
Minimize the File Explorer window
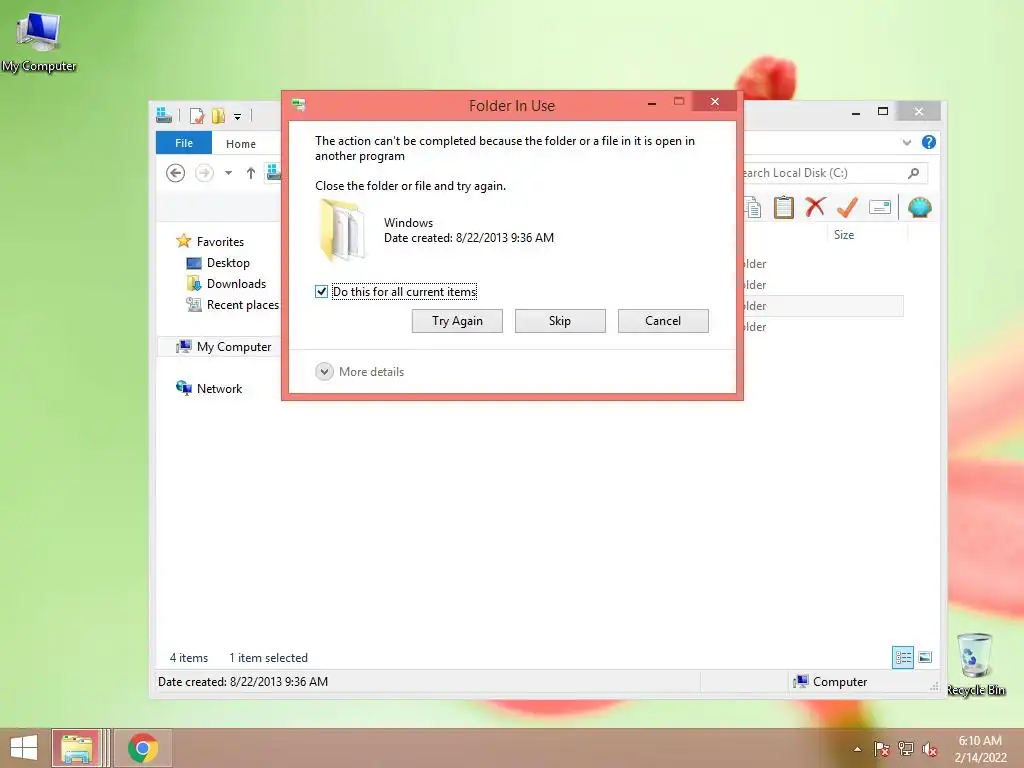click(856, 112)
